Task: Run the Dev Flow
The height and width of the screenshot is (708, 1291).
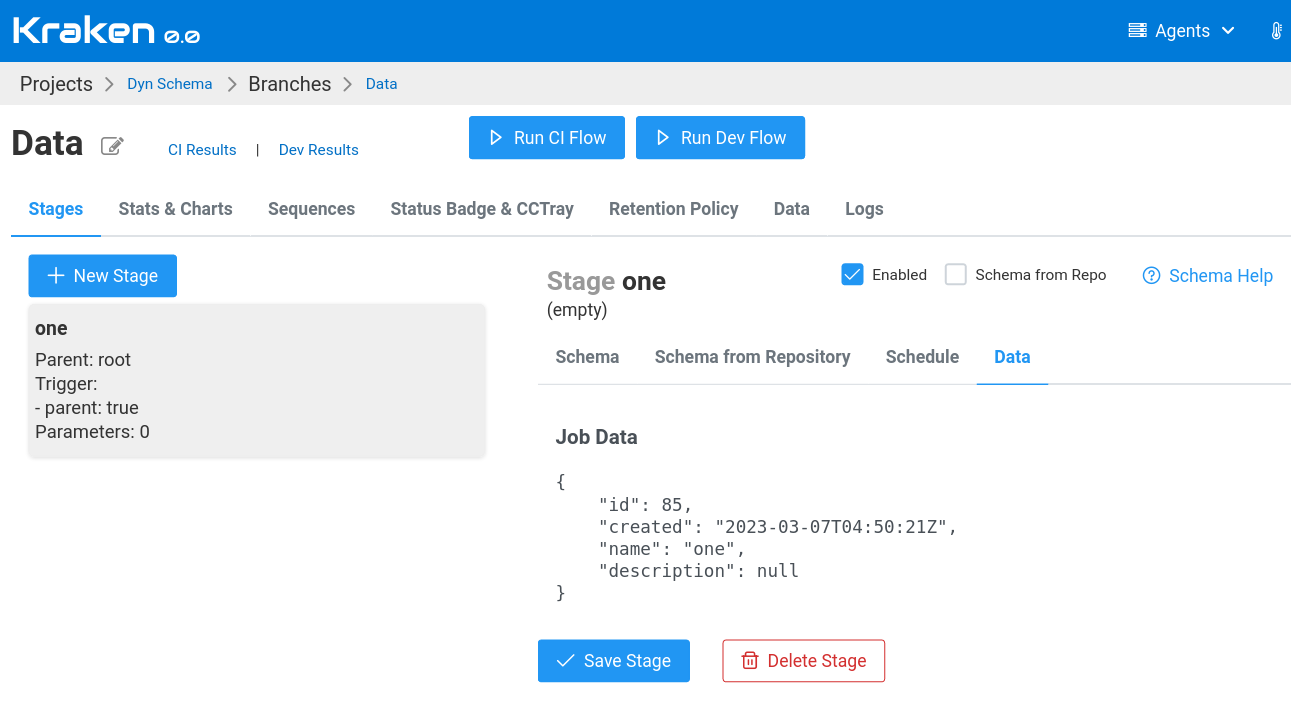Action: click(x=720, y=138)
